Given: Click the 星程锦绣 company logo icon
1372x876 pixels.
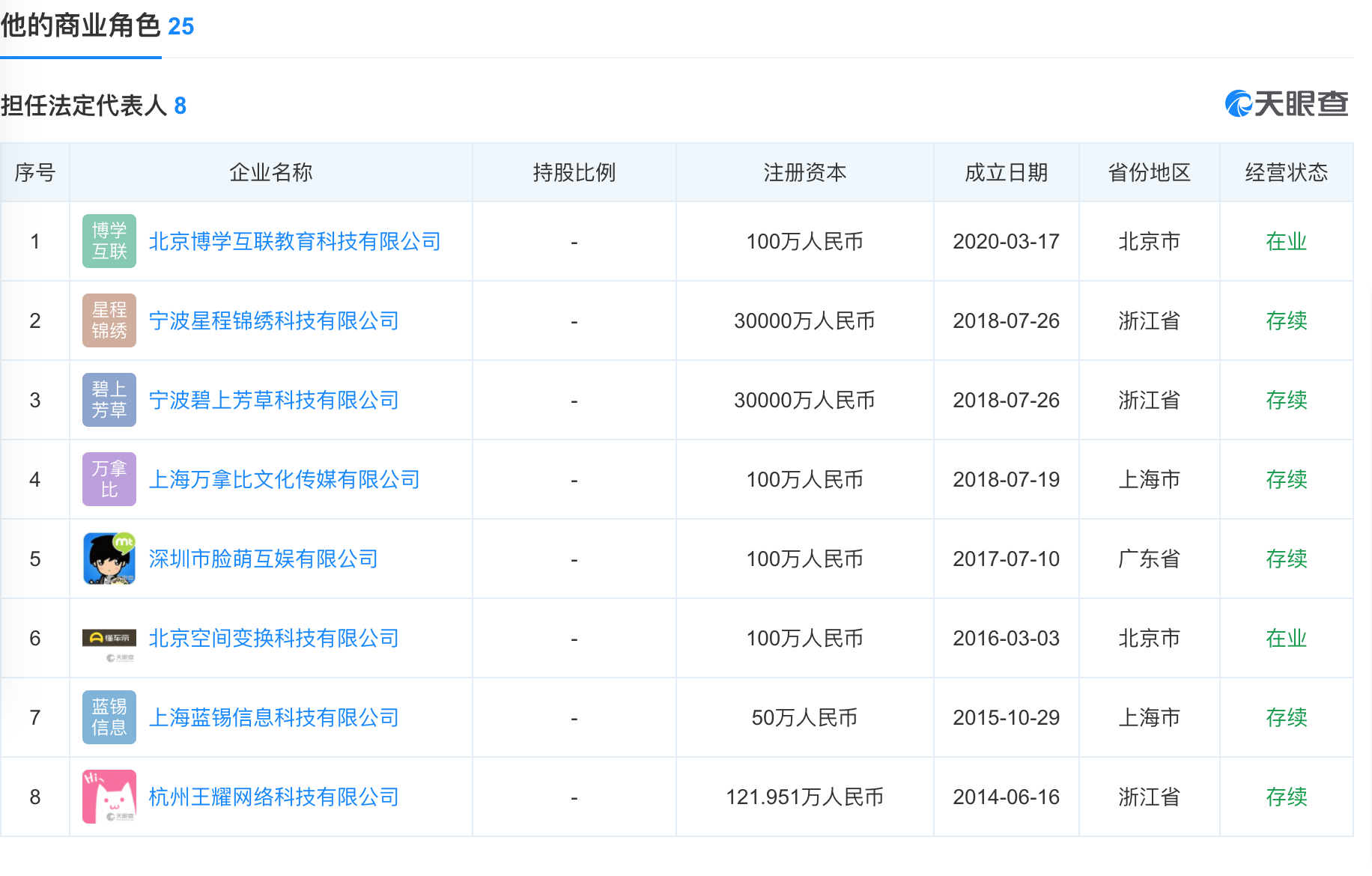Looking at the screenshot, I should [x=109, y=320].
